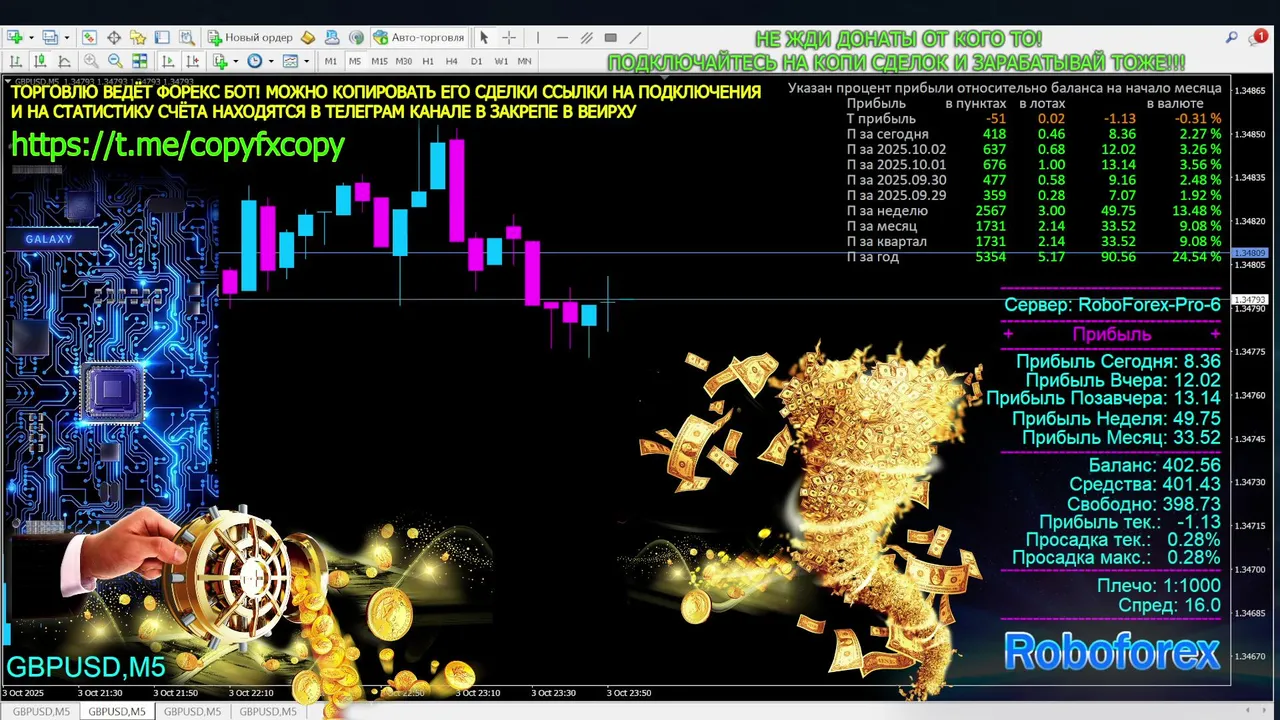Switch the chart to candlesticks mode
1280x720 pixels.
pos(40,61)
